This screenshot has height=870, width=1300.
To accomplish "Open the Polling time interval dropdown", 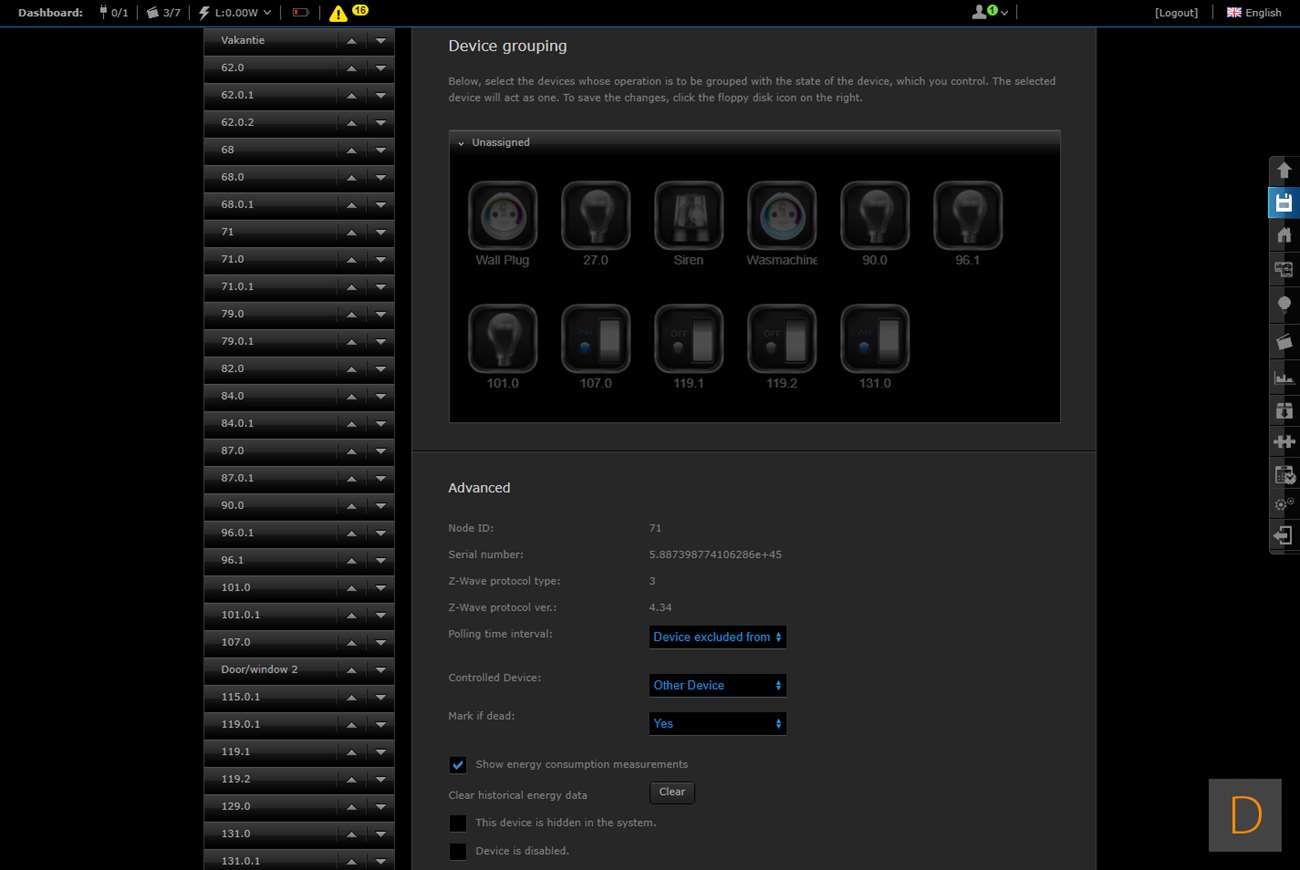I will [x=717, y=637].
